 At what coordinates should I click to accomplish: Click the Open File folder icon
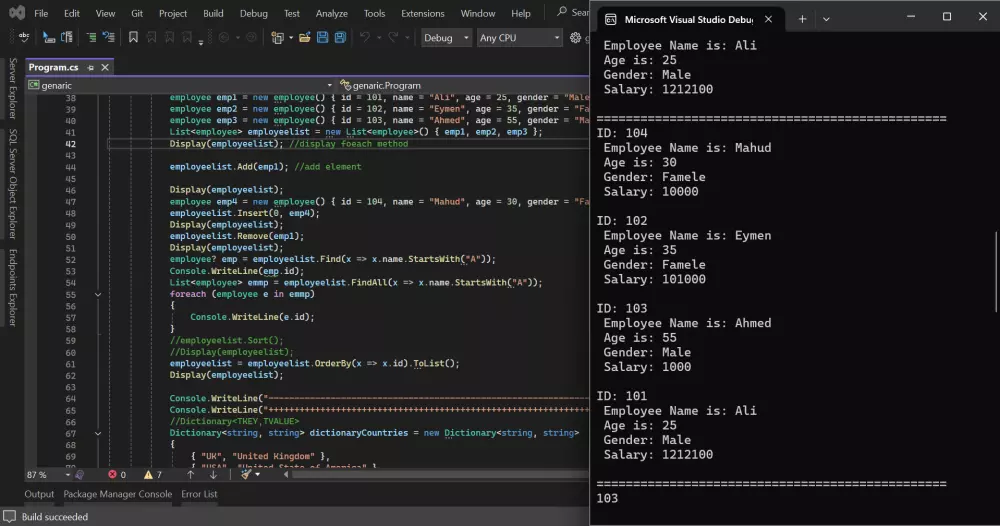pos(302,38)
